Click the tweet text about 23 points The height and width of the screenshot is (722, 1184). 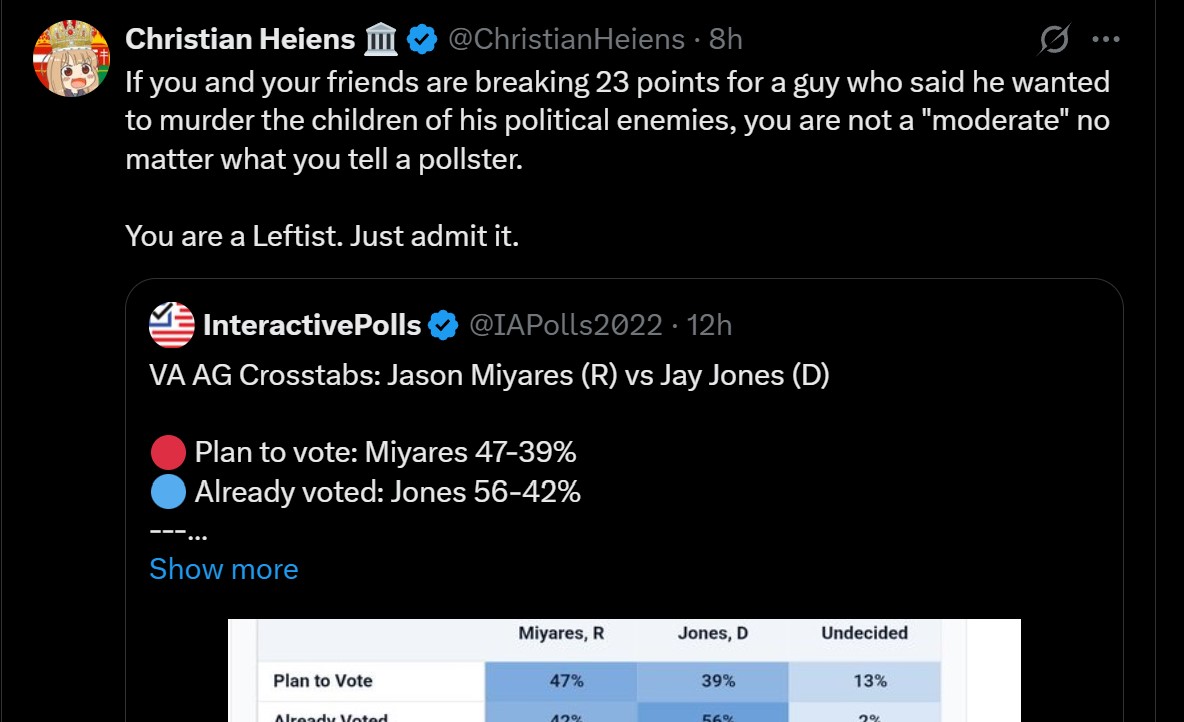(618, 121)
